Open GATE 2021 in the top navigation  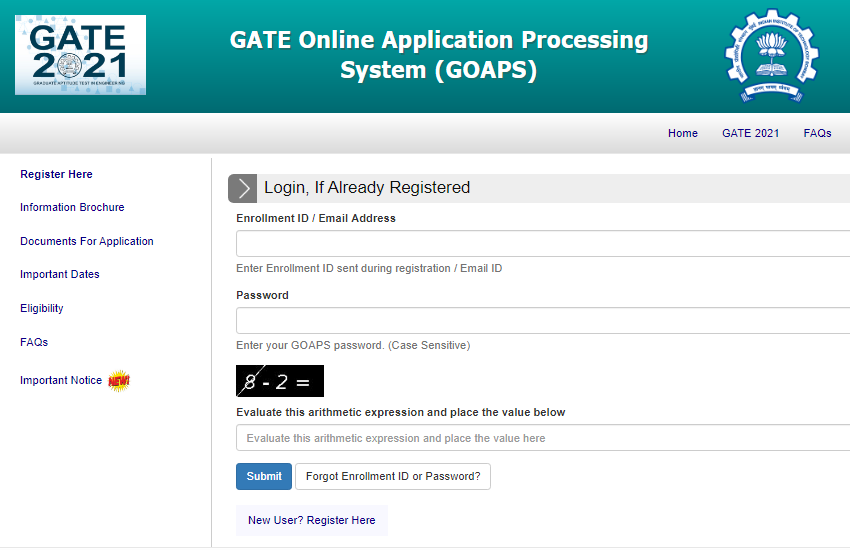tap(750, 133)
